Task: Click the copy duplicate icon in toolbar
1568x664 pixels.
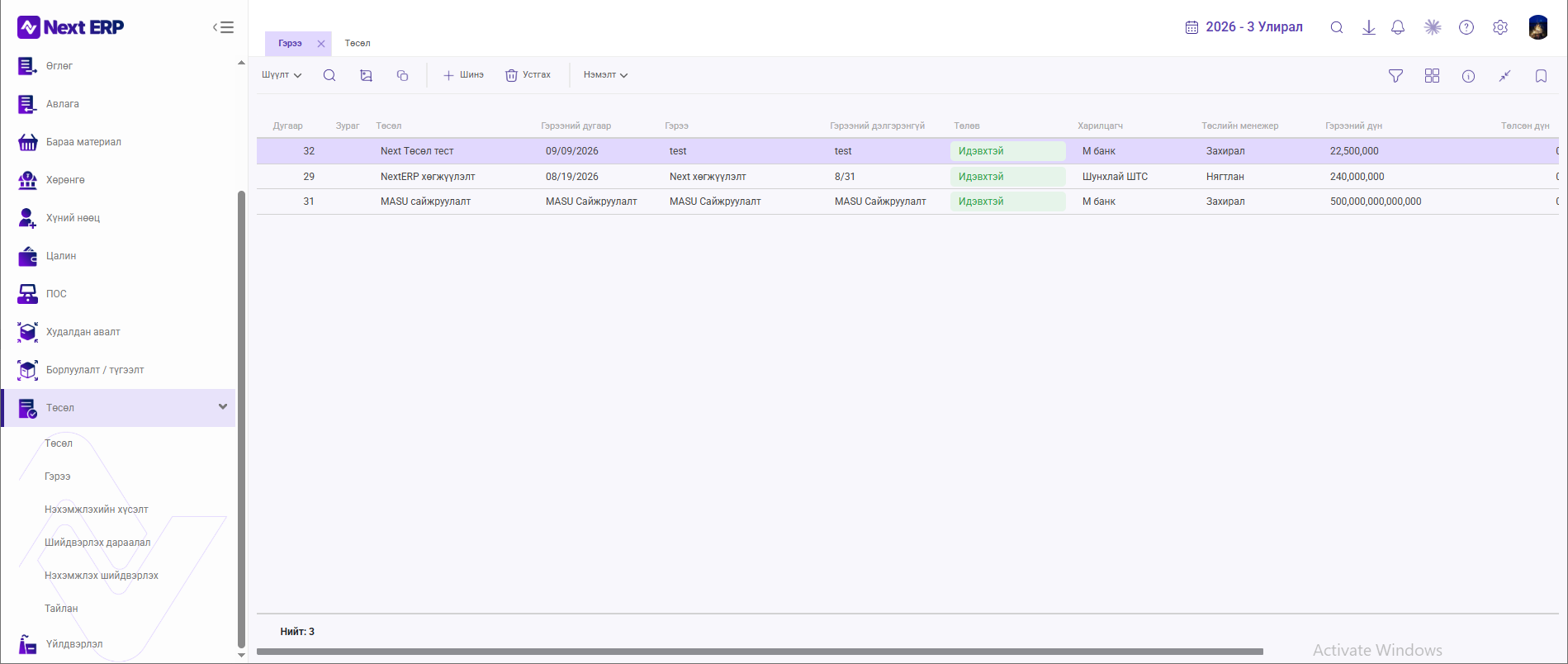Action: pyautogui.click(x=403, y=75)
